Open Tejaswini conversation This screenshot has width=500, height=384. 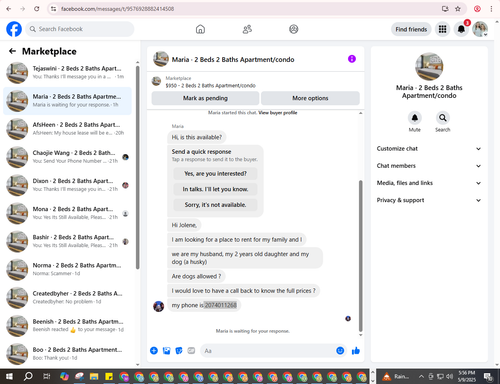67,73
